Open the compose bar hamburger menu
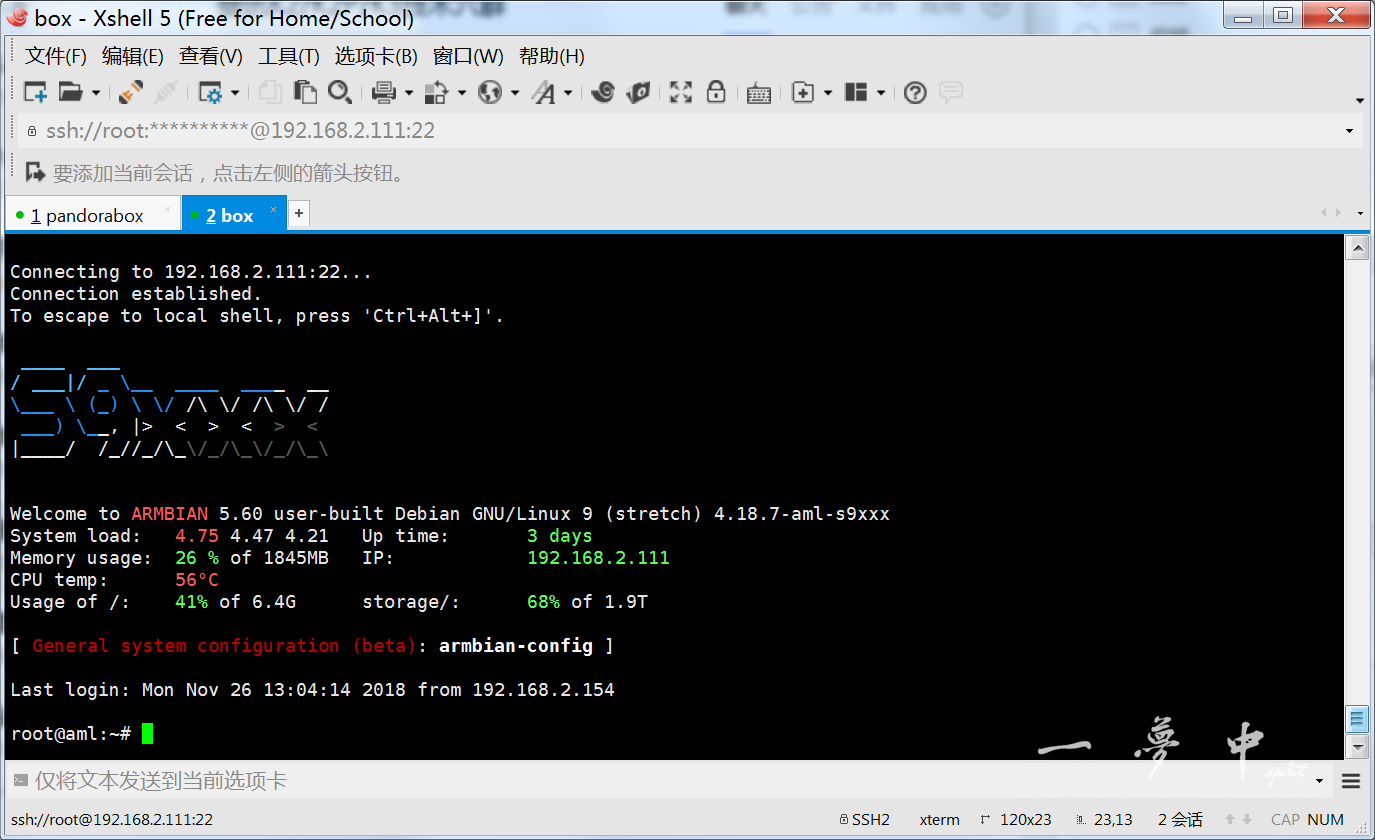The image size is (1375, 840). click(1351, 781)
